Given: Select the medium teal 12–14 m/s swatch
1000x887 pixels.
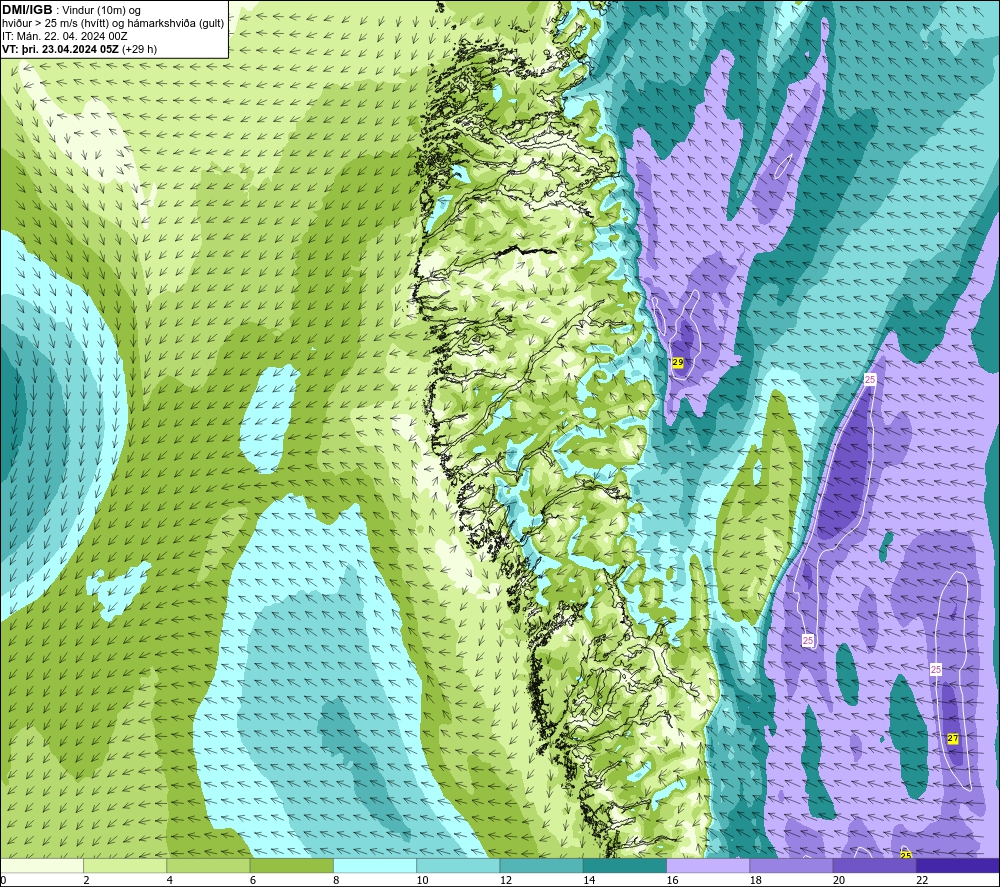Looking at the screenshot, I should (x=541, y=865).
